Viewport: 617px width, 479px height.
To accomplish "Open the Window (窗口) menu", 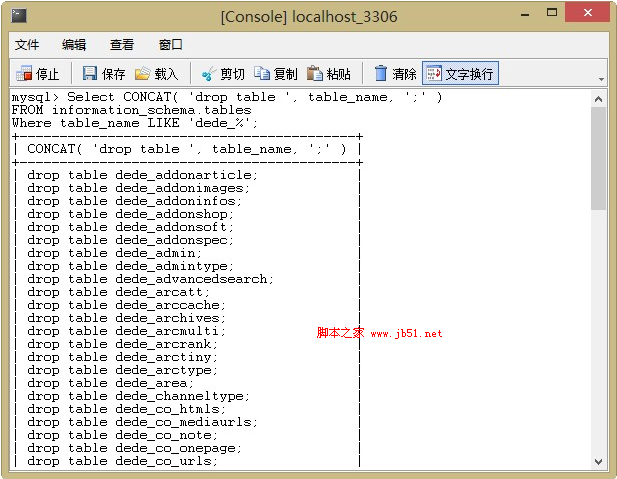I will [x=171, y=45].
